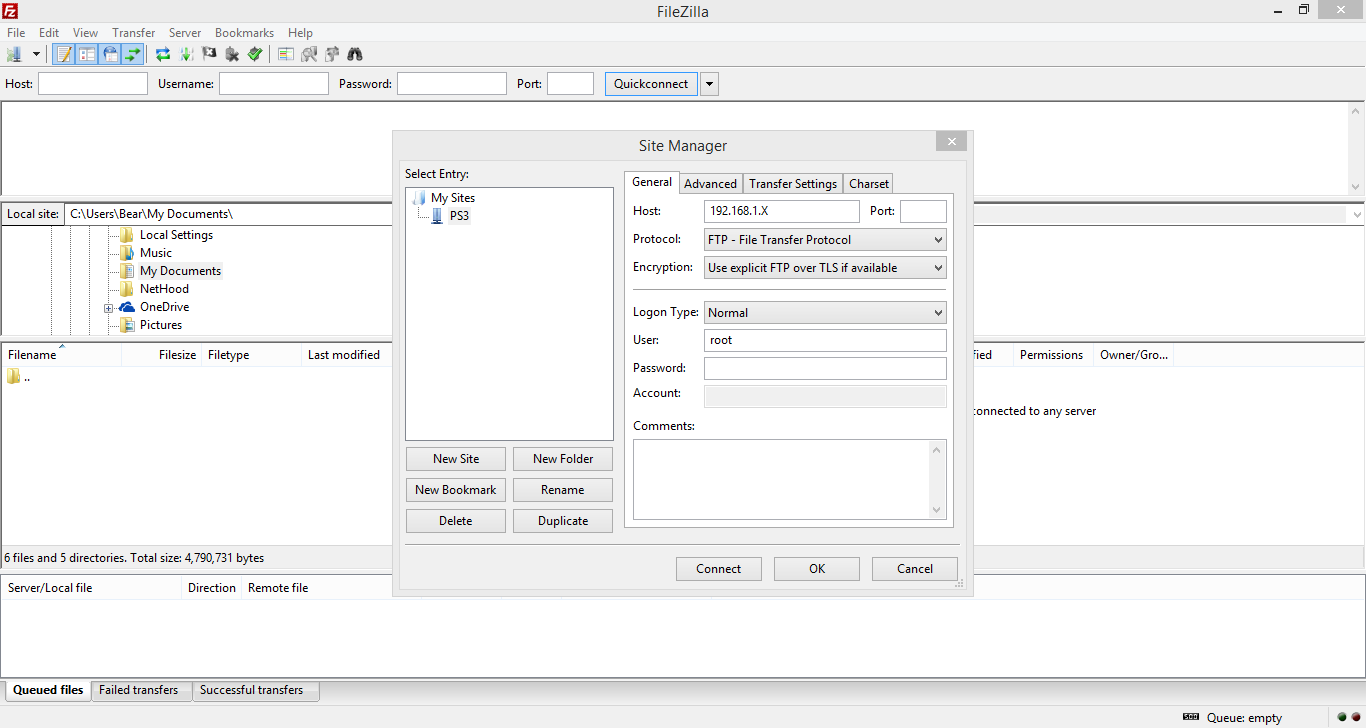
Task: Close the Site Manager dialog
Action: (x=951, y=142)
